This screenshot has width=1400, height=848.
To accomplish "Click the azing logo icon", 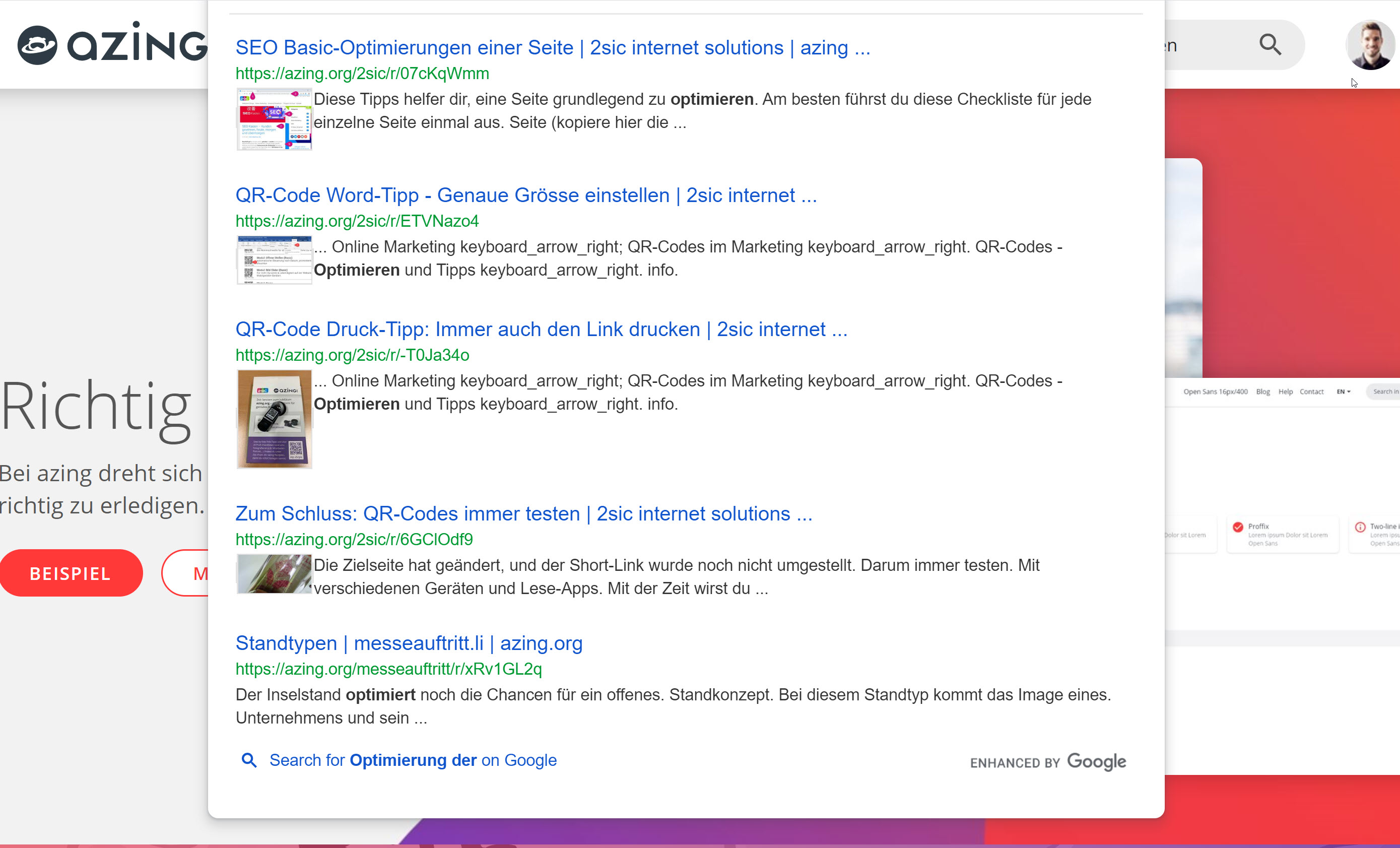I will (x=37, y=45).
